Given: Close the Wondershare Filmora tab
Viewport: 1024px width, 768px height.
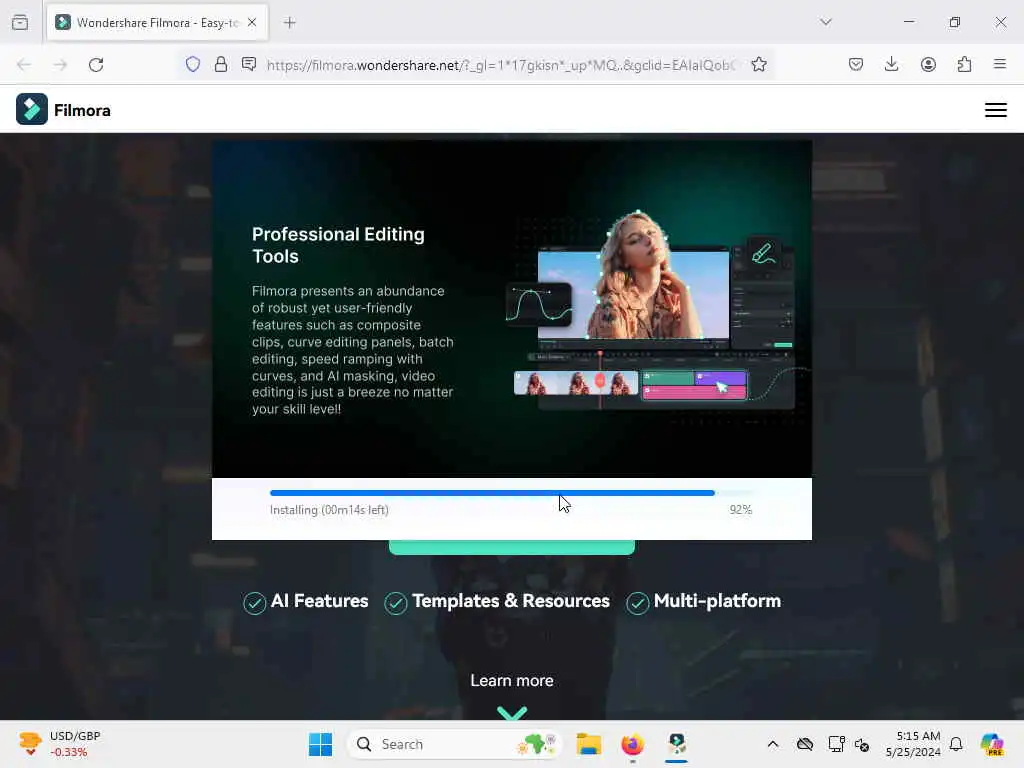Looking at the screenshot, I should pos(252,22).
